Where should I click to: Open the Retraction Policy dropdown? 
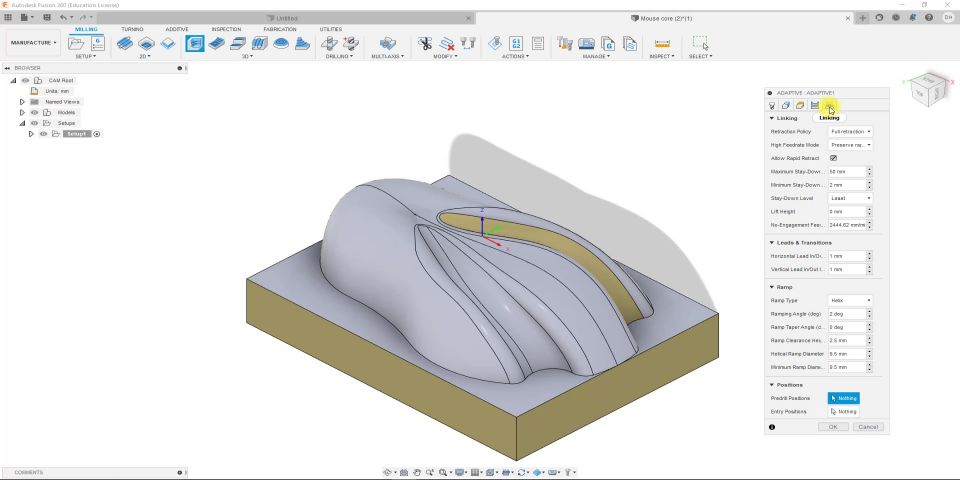coord(850,132)
